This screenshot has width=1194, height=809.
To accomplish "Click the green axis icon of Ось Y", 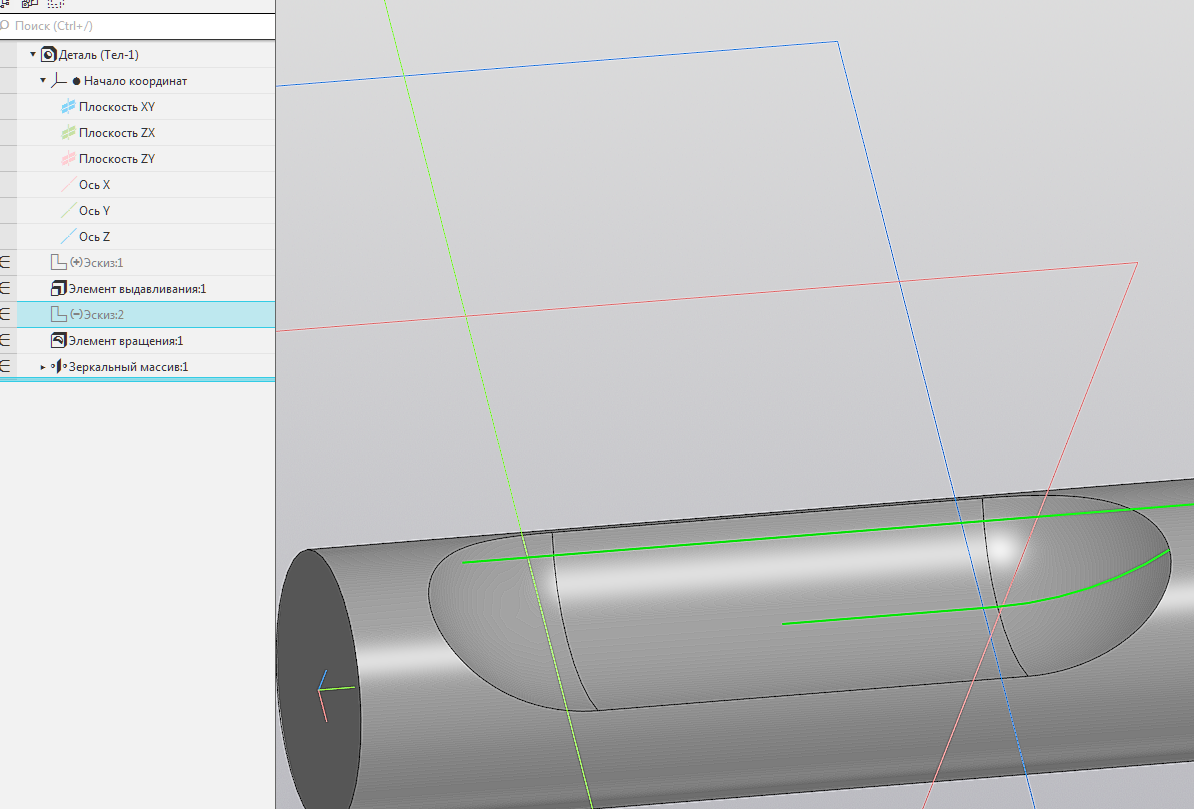I will point(69,210).
